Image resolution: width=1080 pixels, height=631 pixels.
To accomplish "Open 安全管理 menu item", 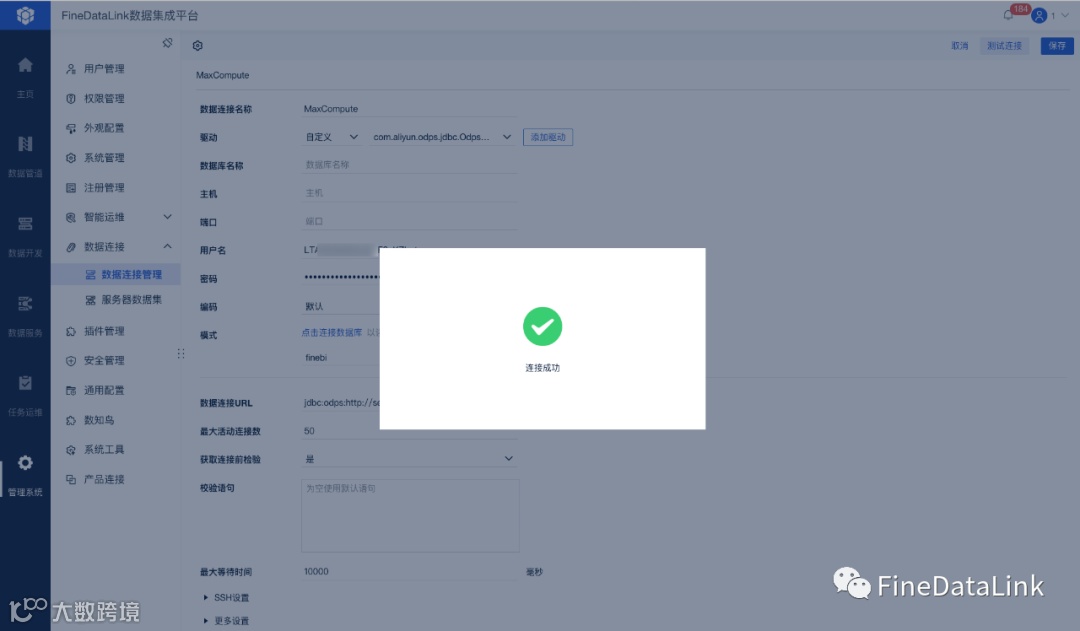I will click(x=104, y=360).
